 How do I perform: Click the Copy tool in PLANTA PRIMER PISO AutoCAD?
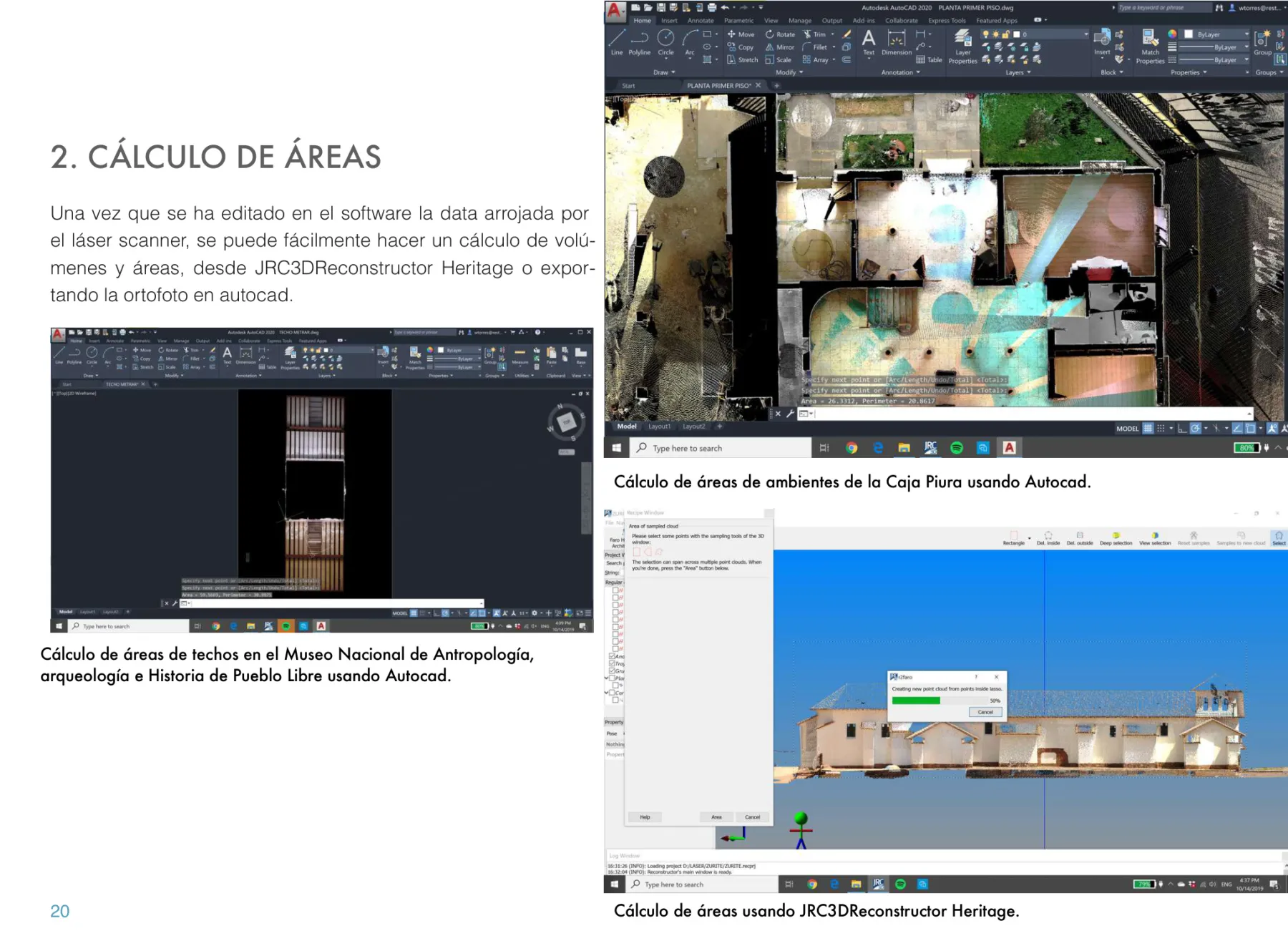point(741,47)
